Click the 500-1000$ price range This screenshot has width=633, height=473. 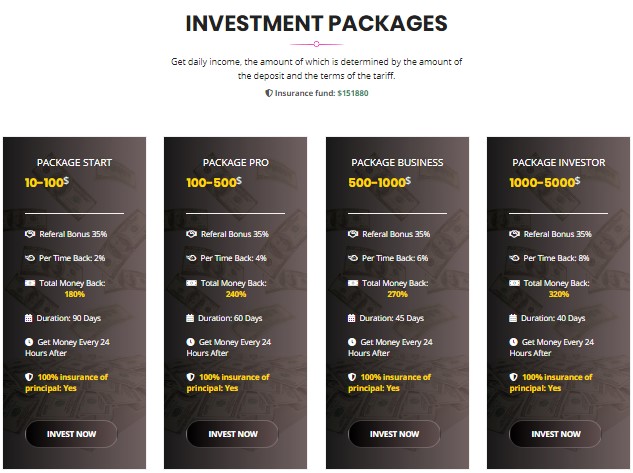(379, 182)
